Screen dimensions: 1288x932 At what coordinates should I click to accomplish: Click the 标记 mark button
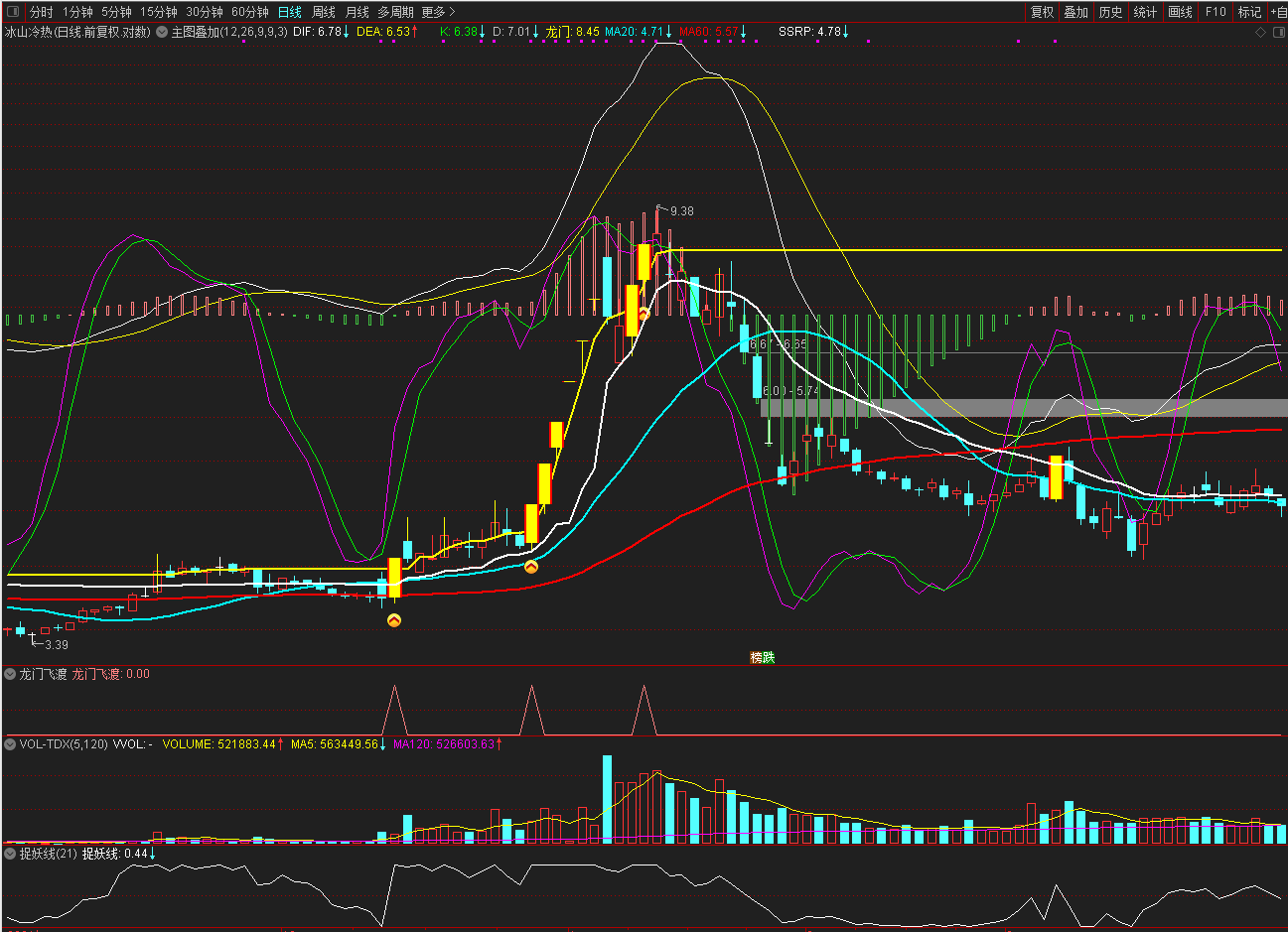1249,12
